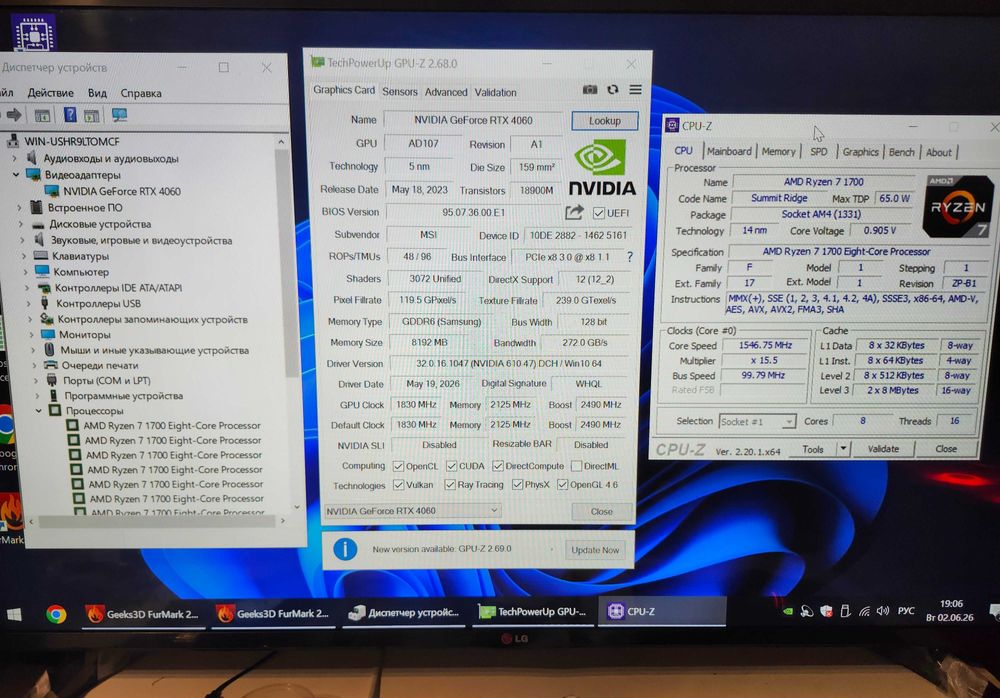Click the GPU Name field in GPU-Z

point(473,120)
